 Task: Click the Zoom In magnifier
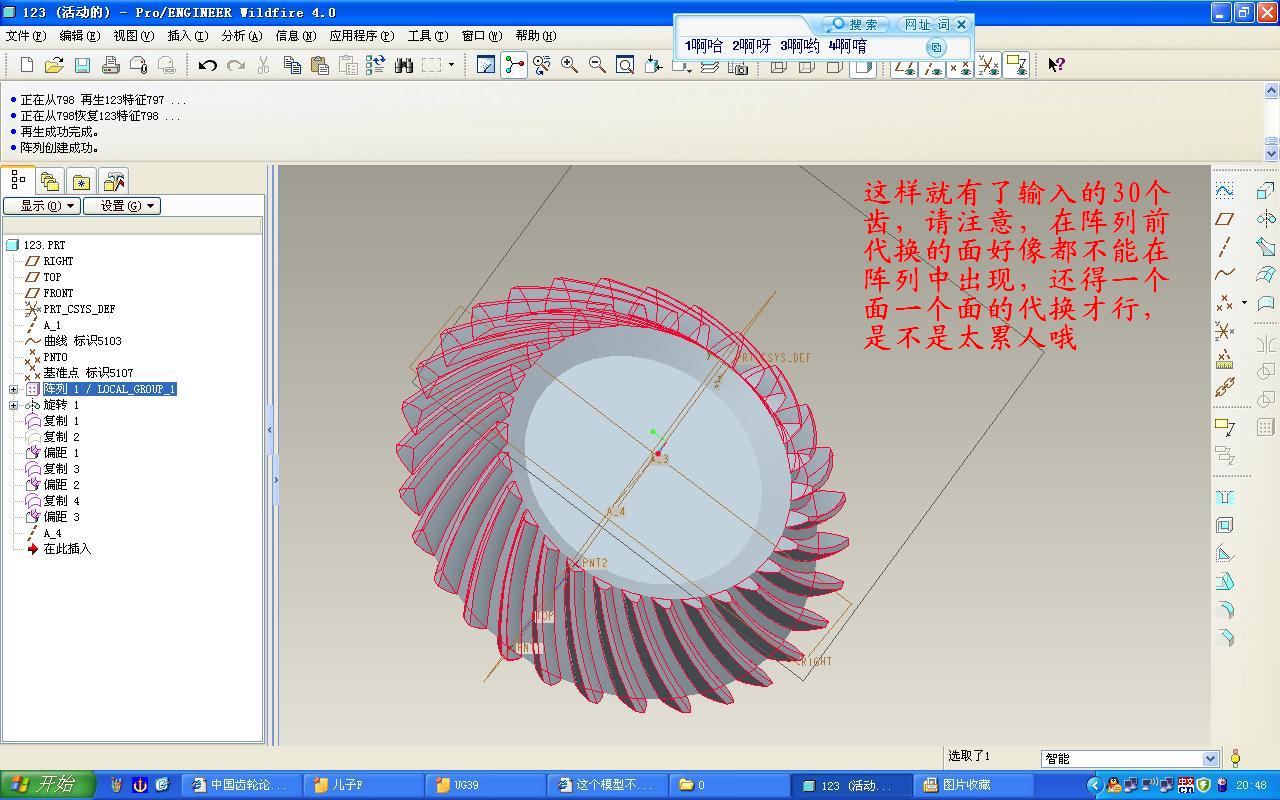coord(569,65)
